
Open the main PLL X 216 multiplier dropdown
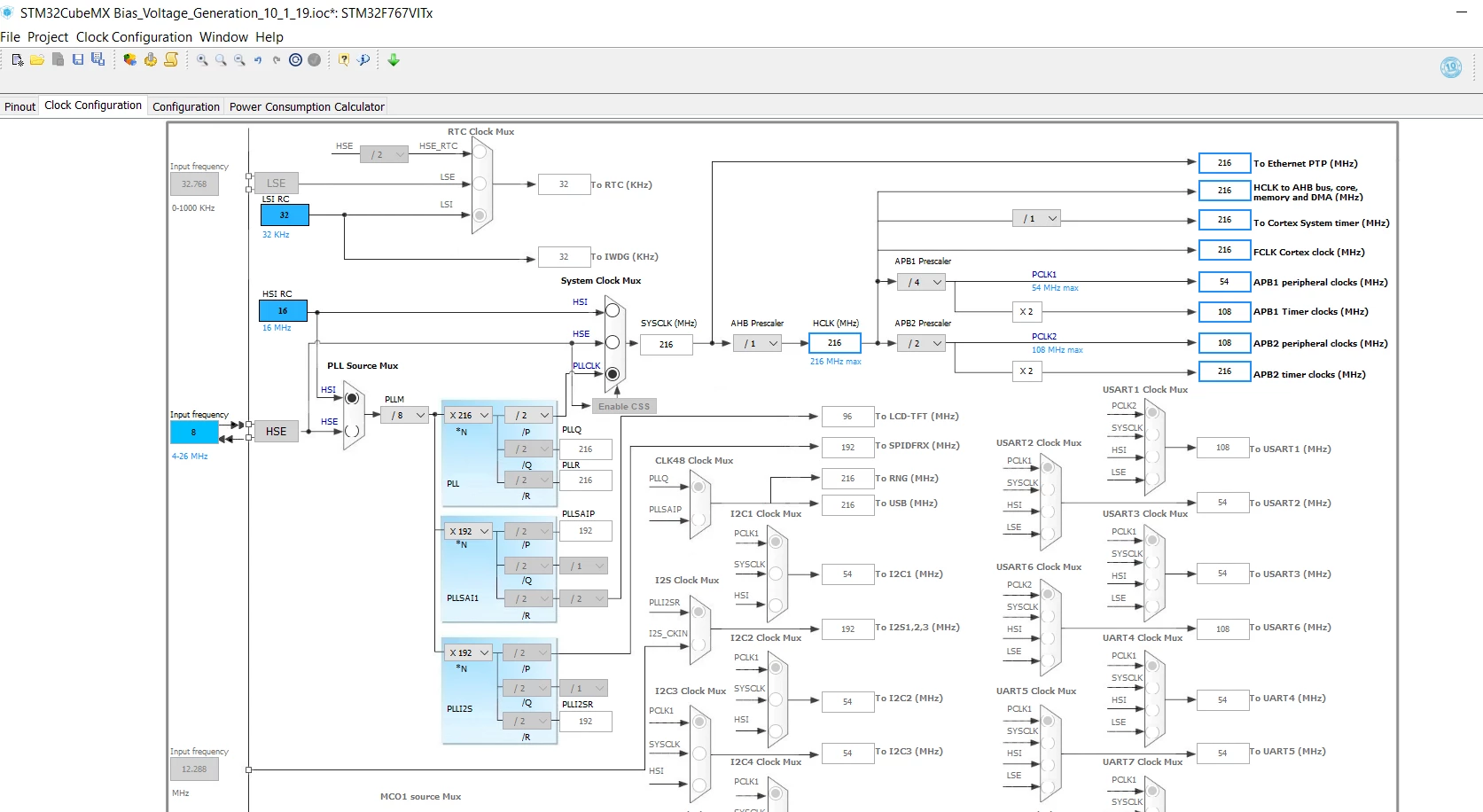pos(469,415)
